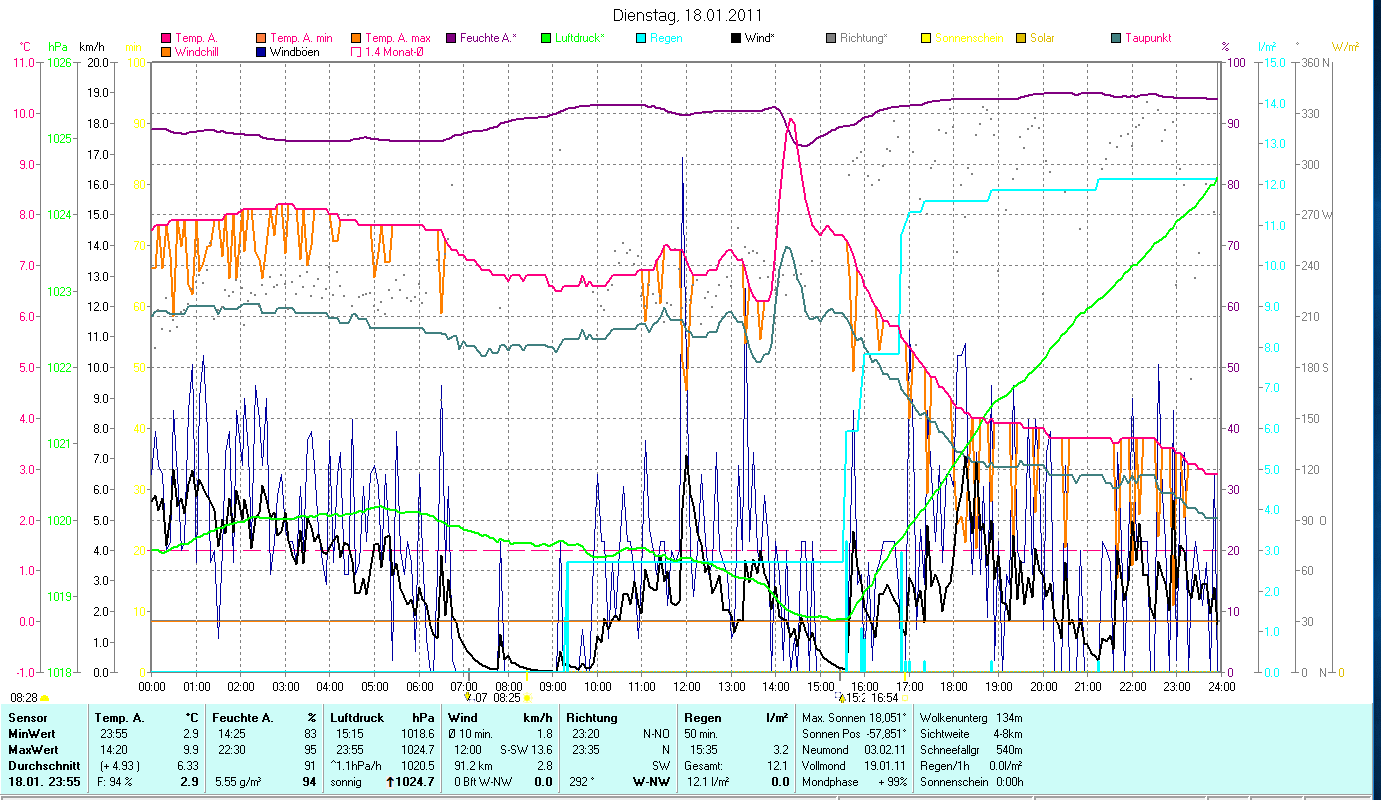
Task: Click the Dienstag, 18.01.2011 chart title
Action: [690, 15]
